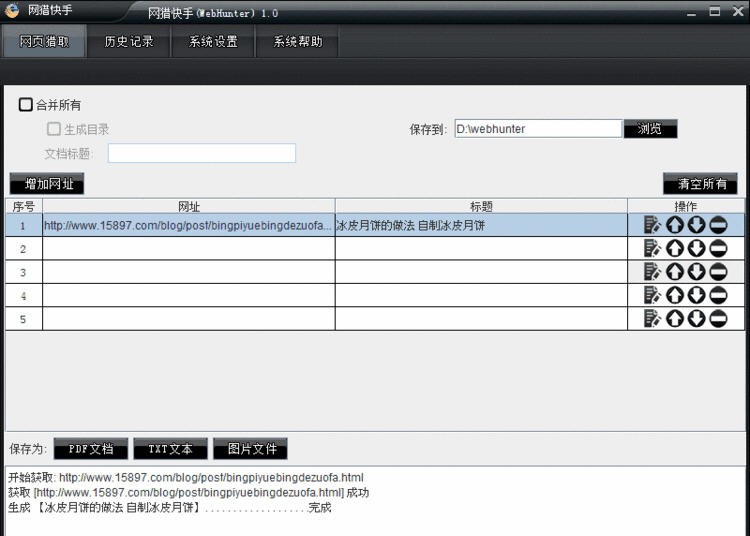
Task: Move row 4 down with arrow icon
Action: click(x=696, y=295)
